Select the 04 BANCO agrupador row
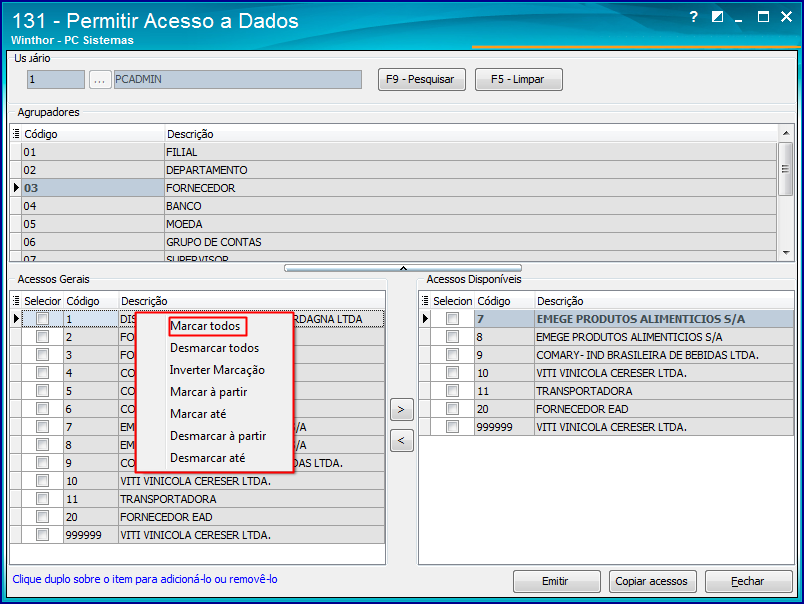This screenshot has height=604, width=804. 393,206
